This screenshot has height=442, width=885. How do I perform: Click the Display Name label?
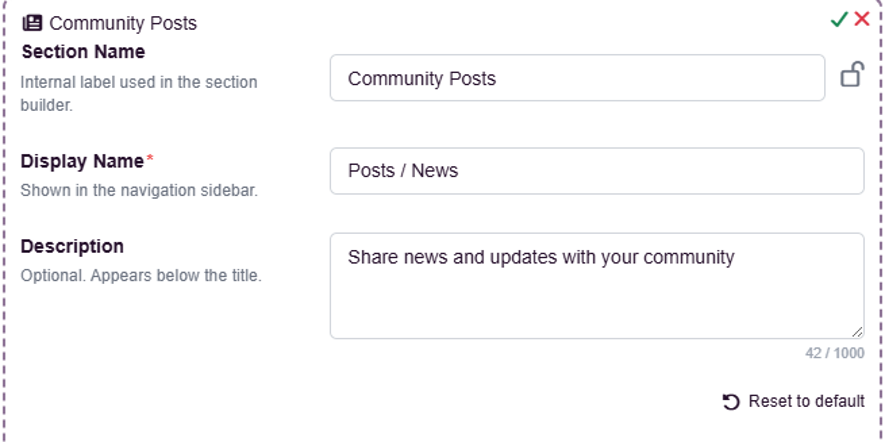tap(82, 161)
